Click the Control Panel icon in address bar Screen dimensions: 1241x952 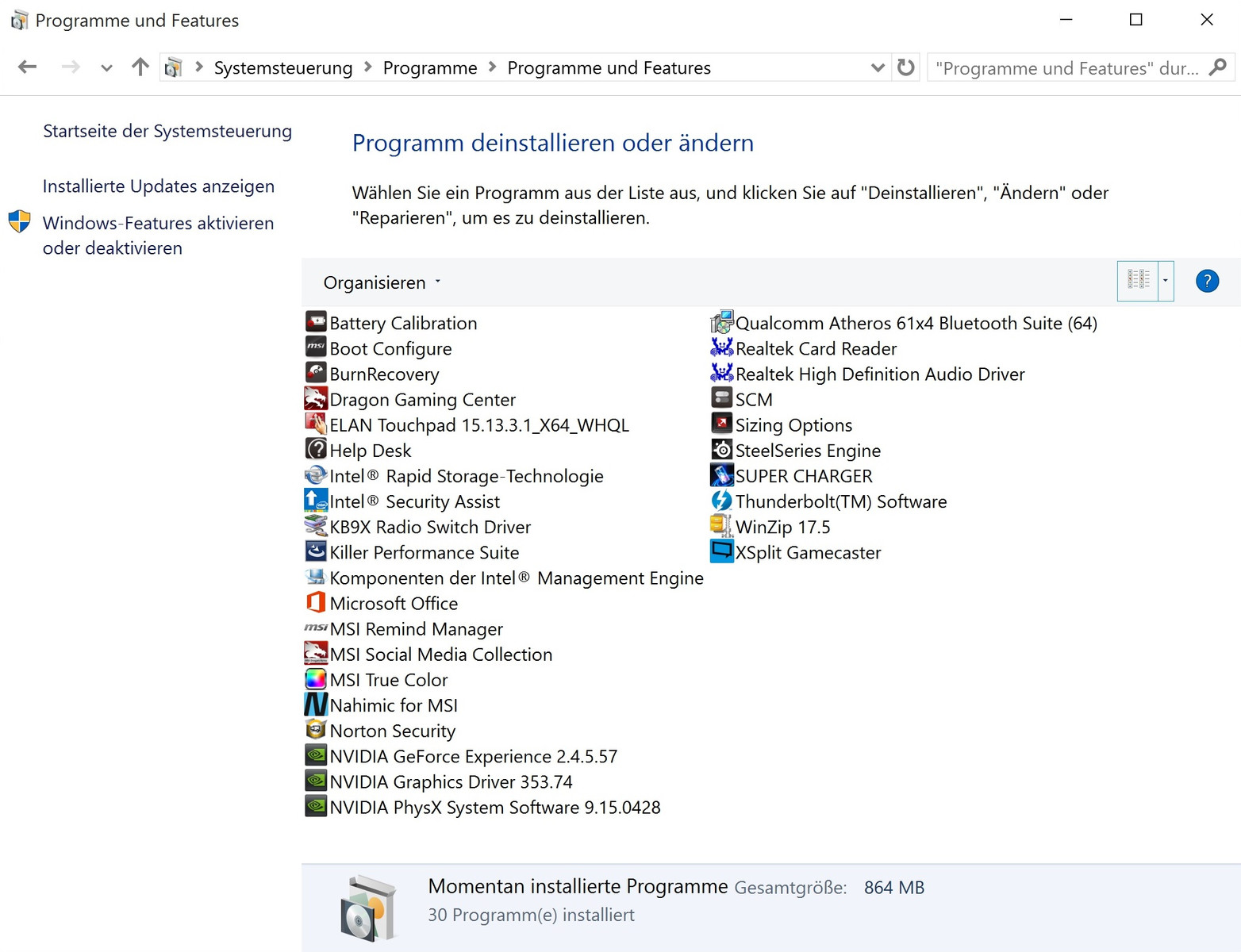point(174,68)
